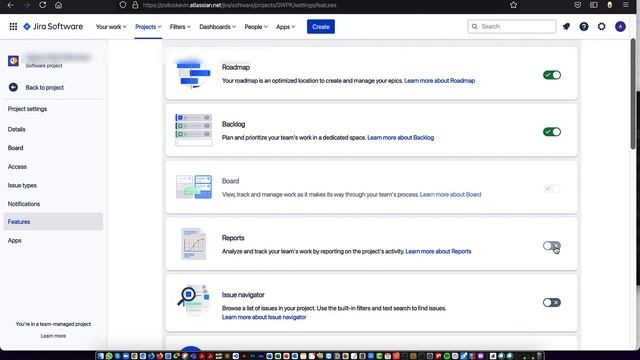Open Finder from the Dock
The image size is (640, 360).
point(100,356)
